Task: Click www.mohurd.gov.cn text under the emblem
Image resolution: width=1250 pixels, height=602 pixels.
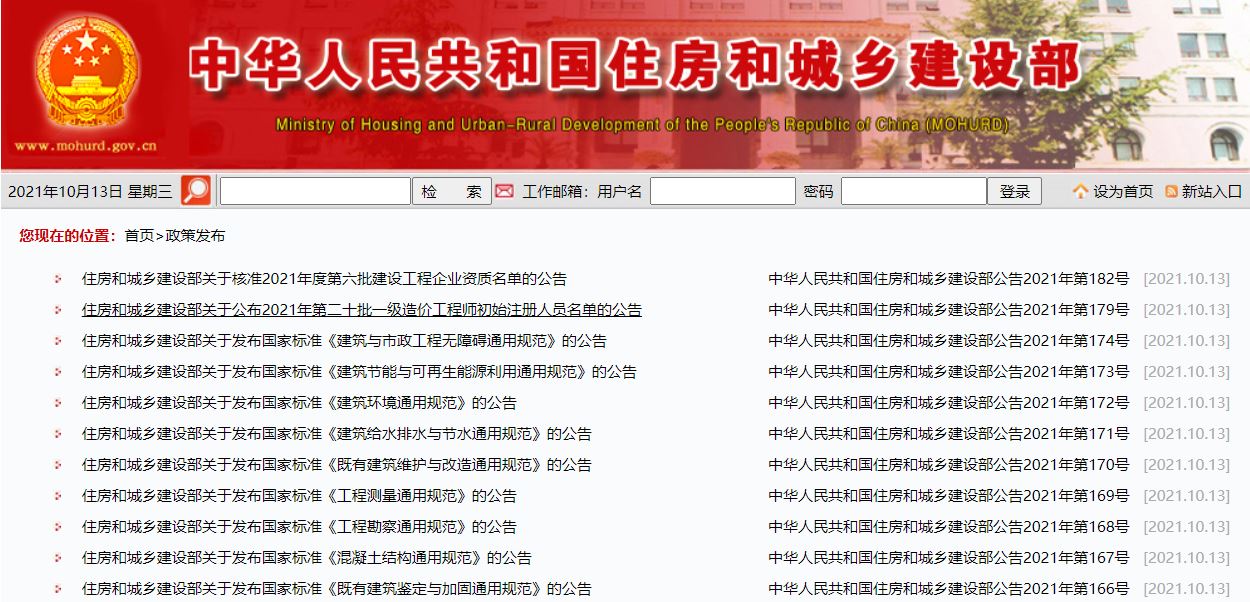Action: 85,146
